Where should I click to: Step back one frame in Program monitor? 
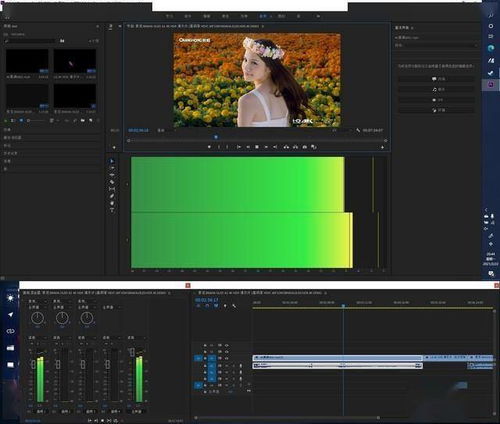tap(248, 147)
